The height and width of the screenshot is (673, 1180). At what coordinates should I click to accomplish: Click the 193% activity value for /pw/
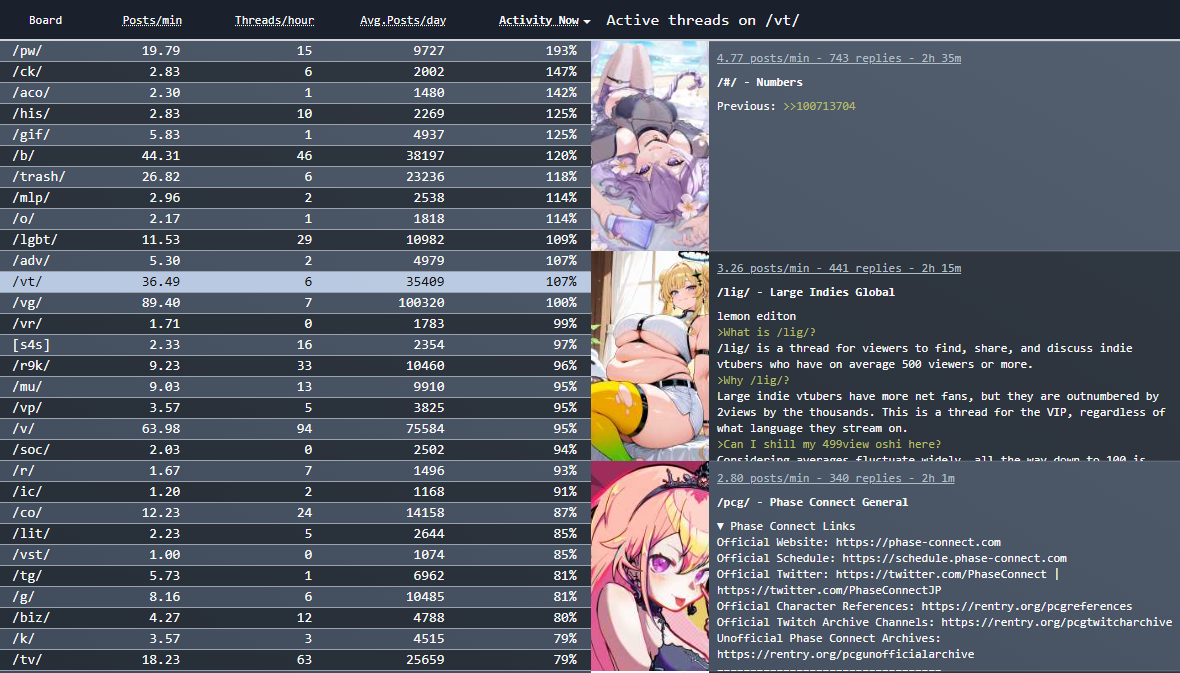[561, 50]
